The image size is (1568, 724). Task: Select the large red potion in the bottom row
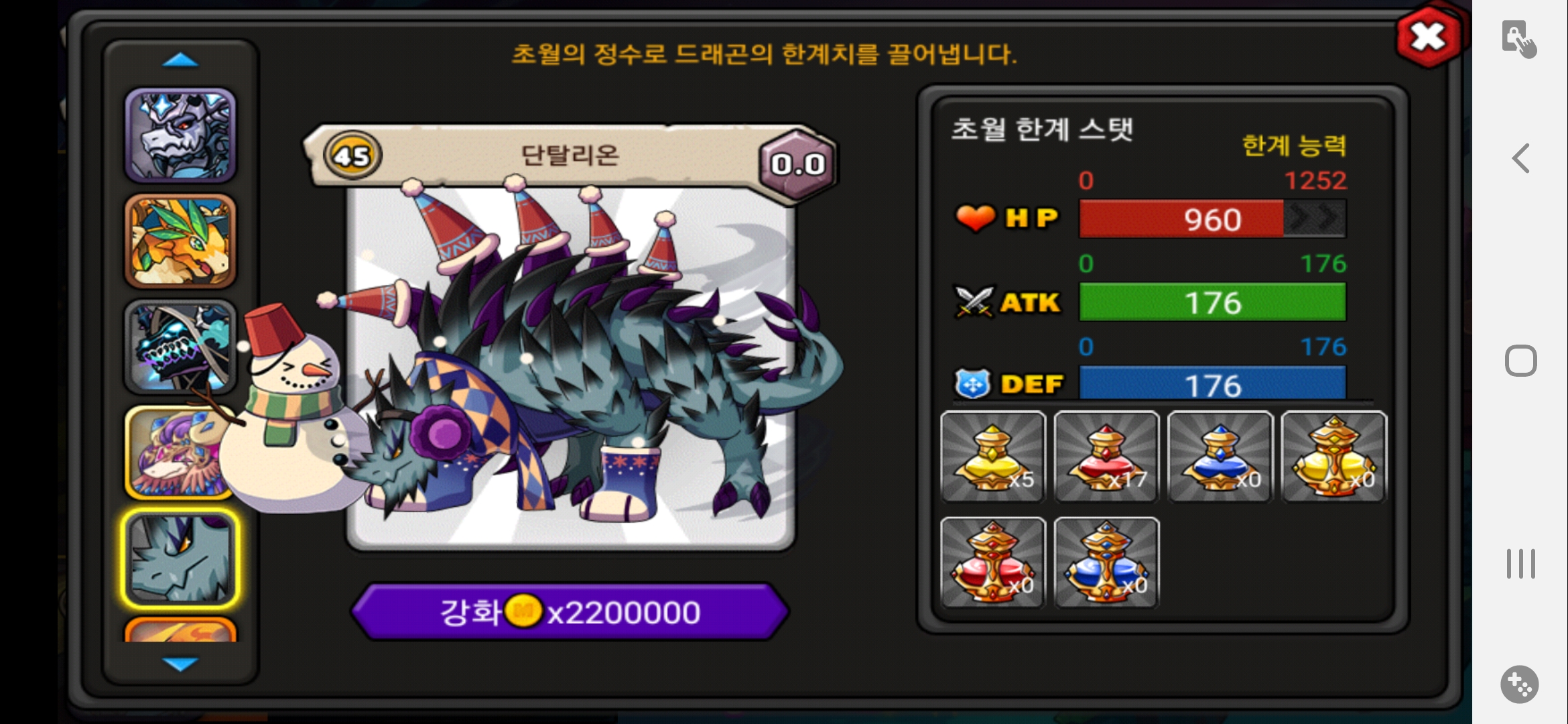click(x=993, y=562)
